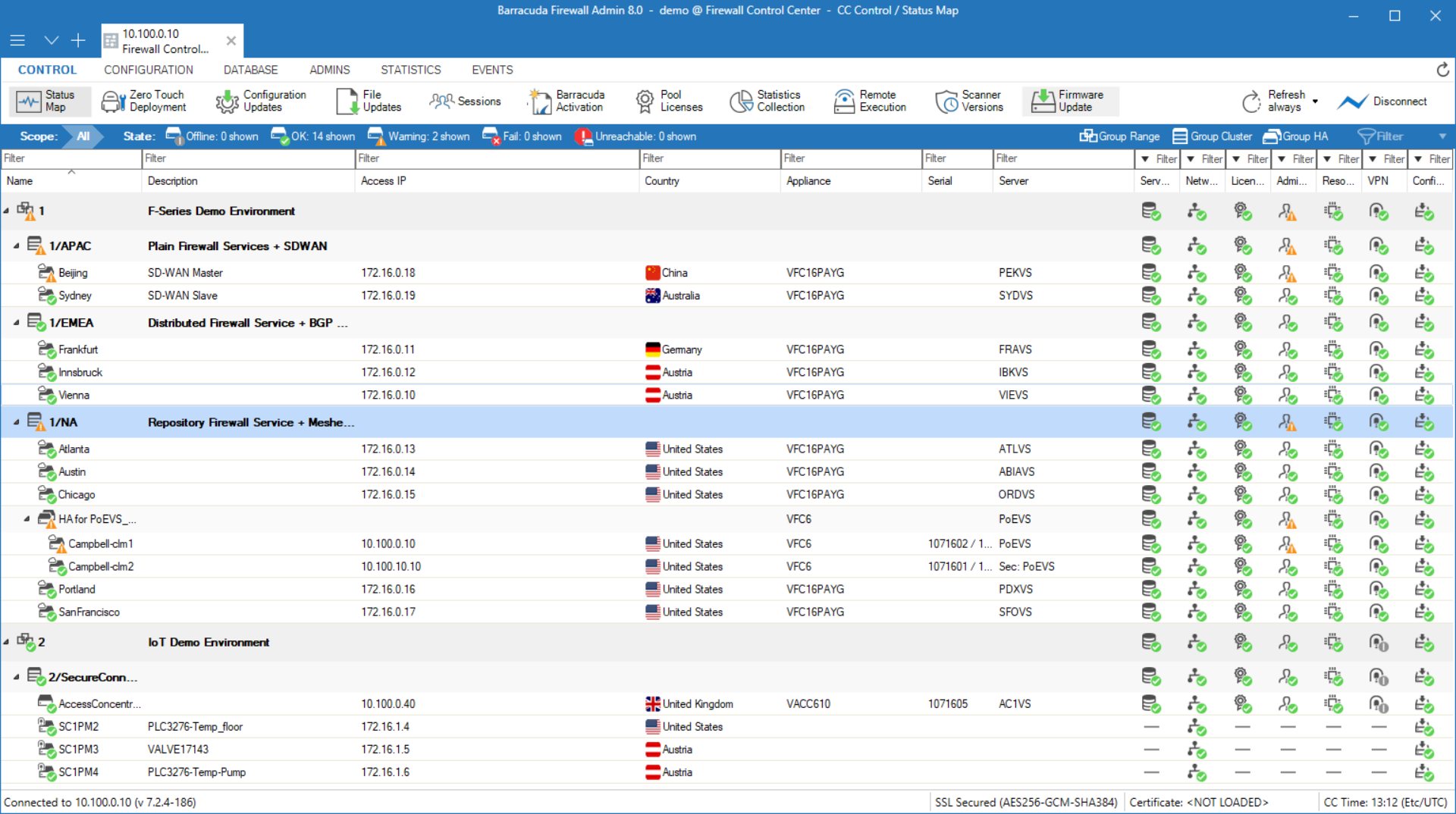Collapse the 1/NA cluster
Viewport: 1456px width, 814px height.
[x=17, y=422]
